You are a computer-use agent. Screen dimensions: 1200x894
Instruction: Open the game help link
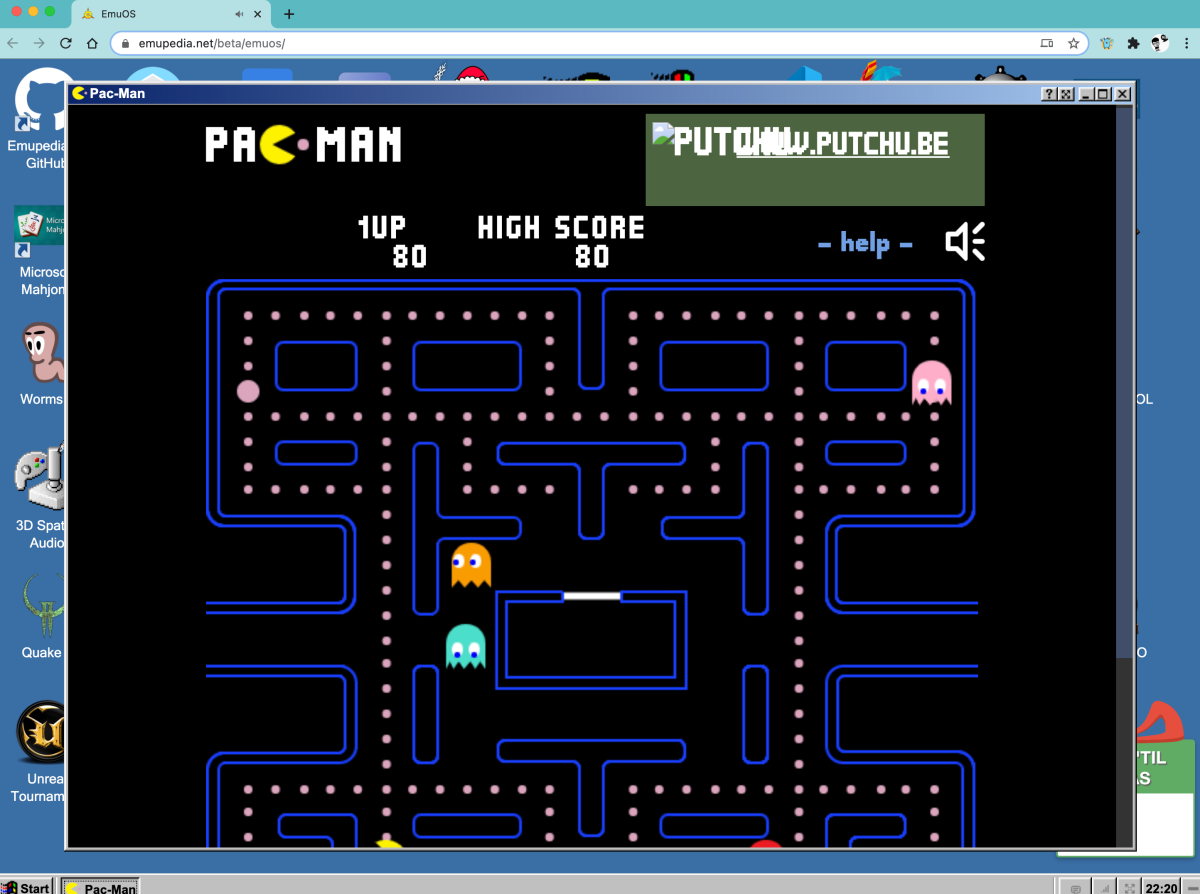coord(865,243)
